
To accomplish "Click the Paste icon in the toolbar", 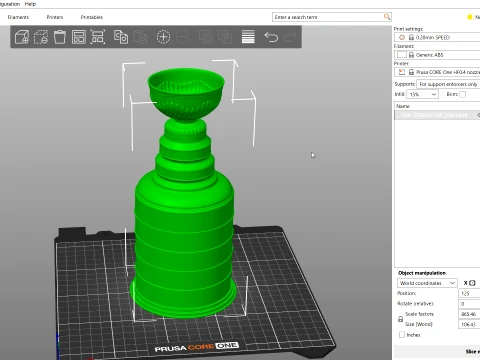I will click(140, 37).
